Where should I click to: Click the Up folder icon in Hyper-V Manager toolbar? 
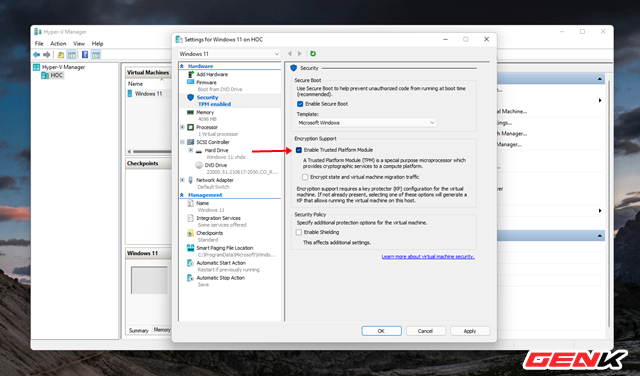[61, 54]
